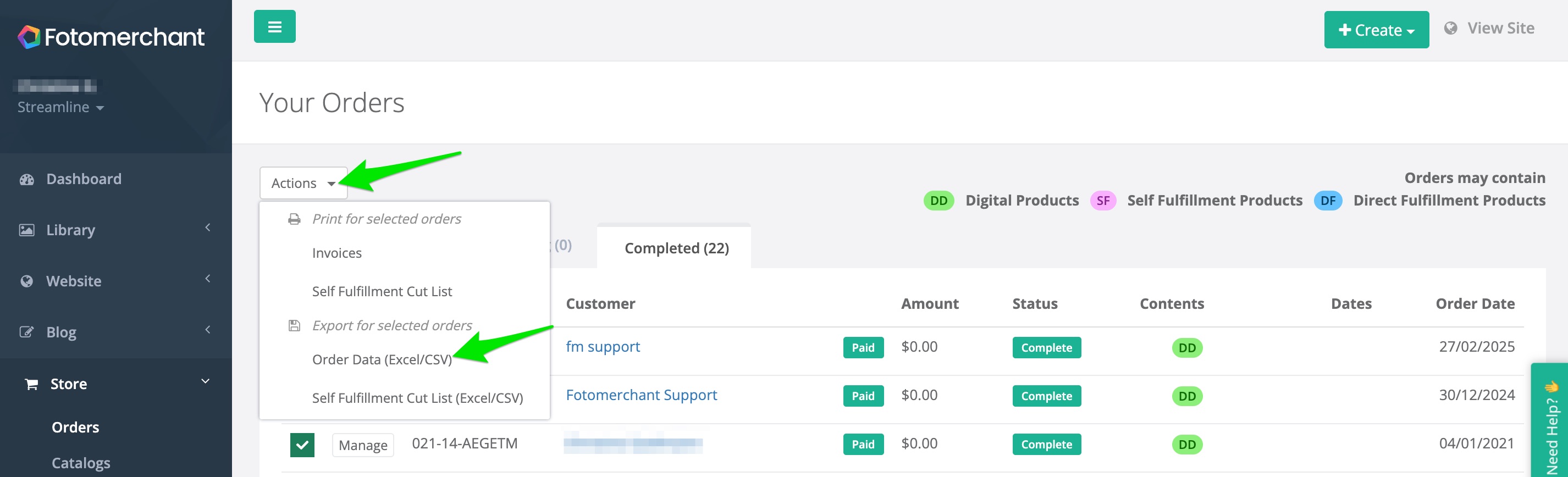Image resolution: width=1568 pixels, height=477 pixels.
Task: Expand the Website sidebar section chevron
Action: pyautogui.click(x=208, y=279)
